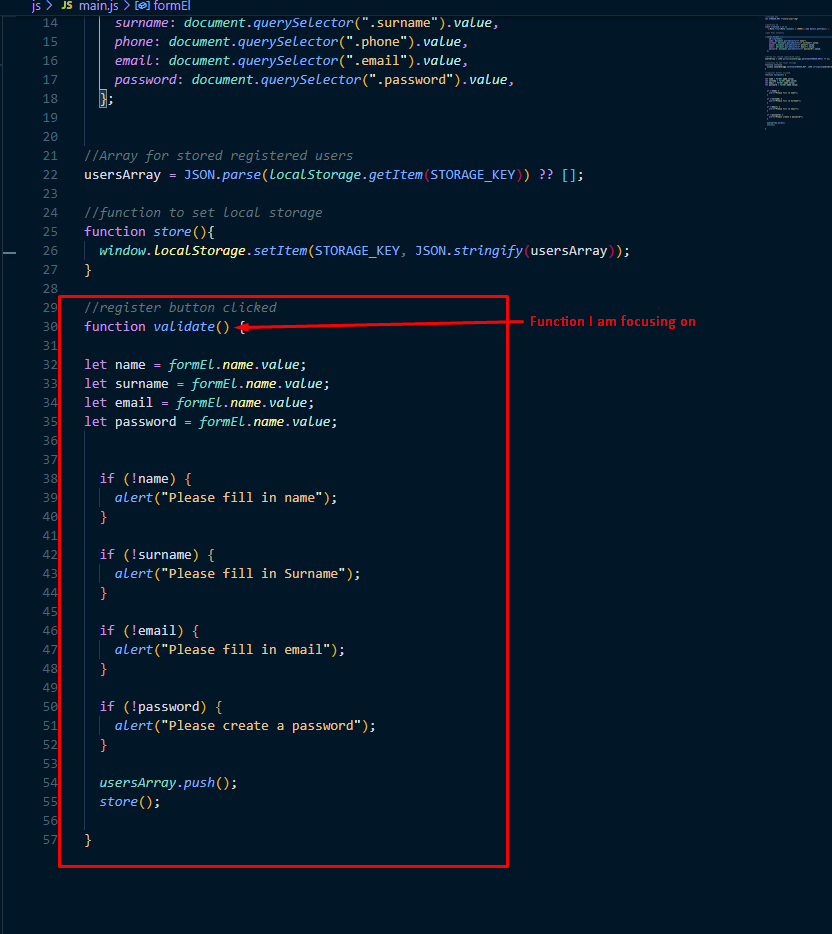Click the "validate" function name

pos(184,327)
